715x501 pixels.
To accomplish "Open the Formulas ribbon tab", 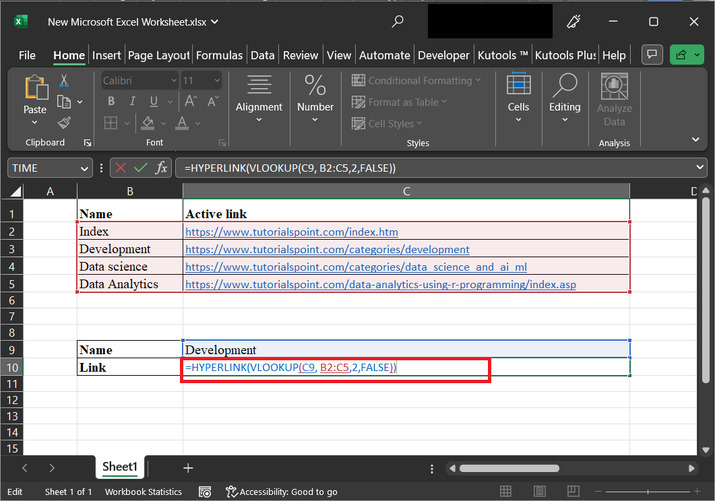I will pyautogui.click(x=219, y=55).
